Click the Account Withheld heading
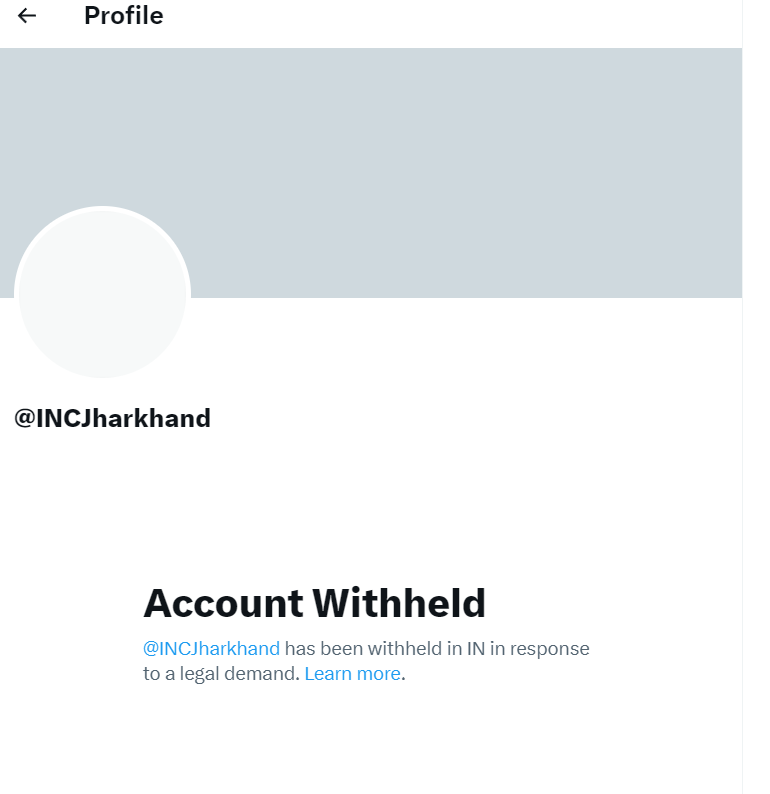Image resolution: width=770 pixels, height=794 pixels. pyautogui.click(x=314, y=603)
